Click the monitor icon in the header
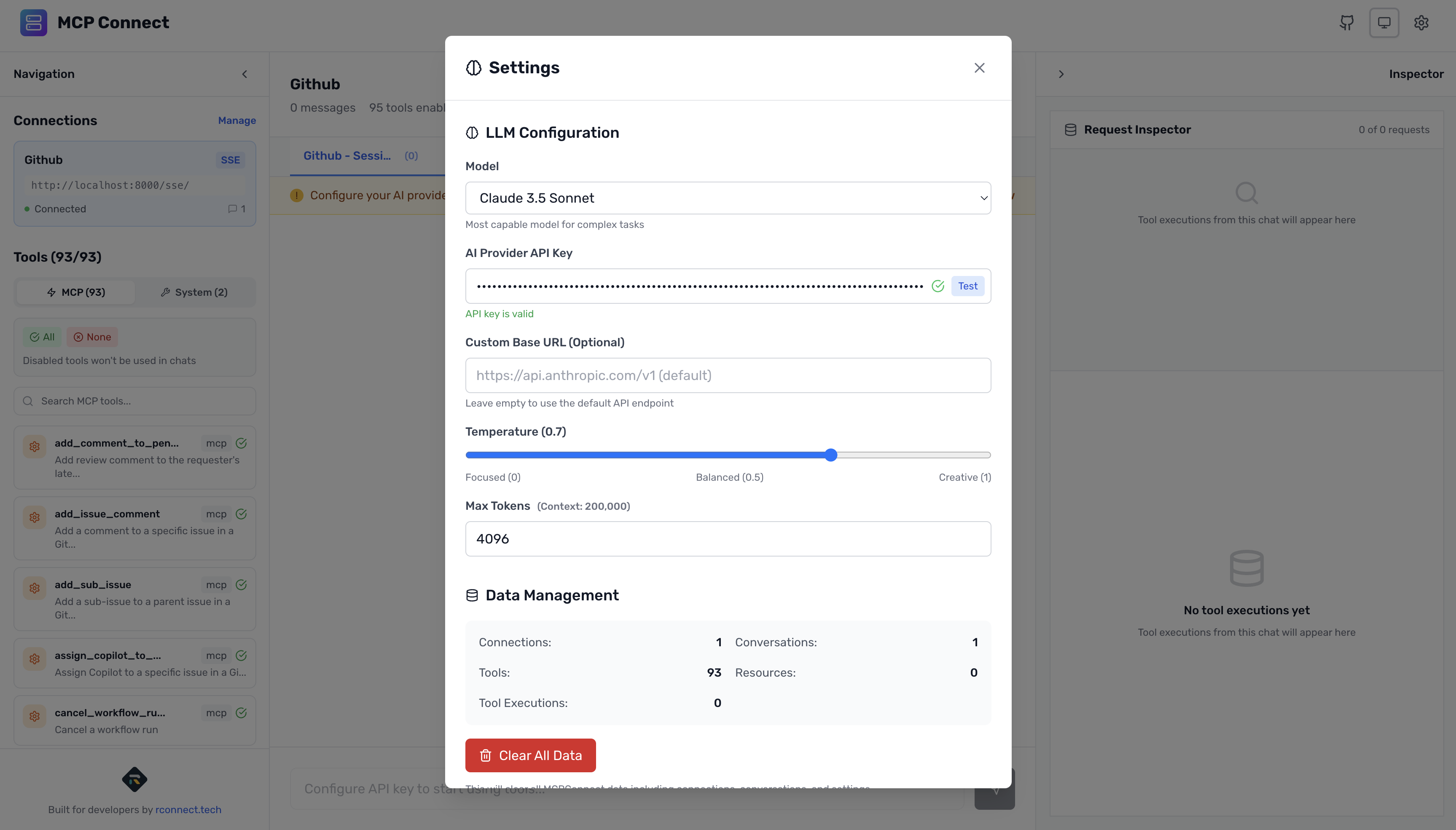1456x830 pixels. 1384,22
